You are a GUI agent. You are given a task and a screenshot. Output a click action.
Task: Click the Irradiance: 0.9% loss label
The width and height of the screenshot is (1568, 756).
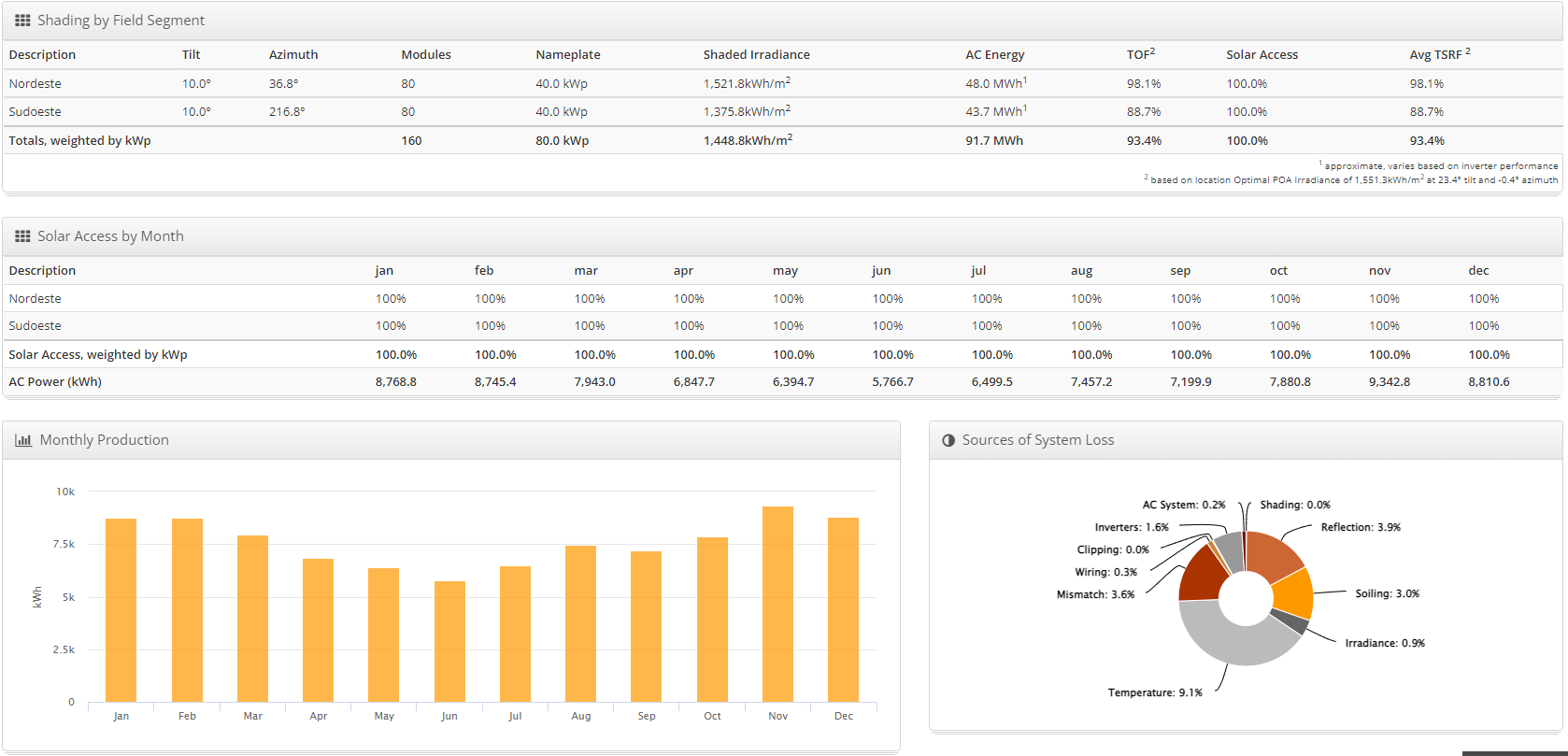(x=1385, y=643)
